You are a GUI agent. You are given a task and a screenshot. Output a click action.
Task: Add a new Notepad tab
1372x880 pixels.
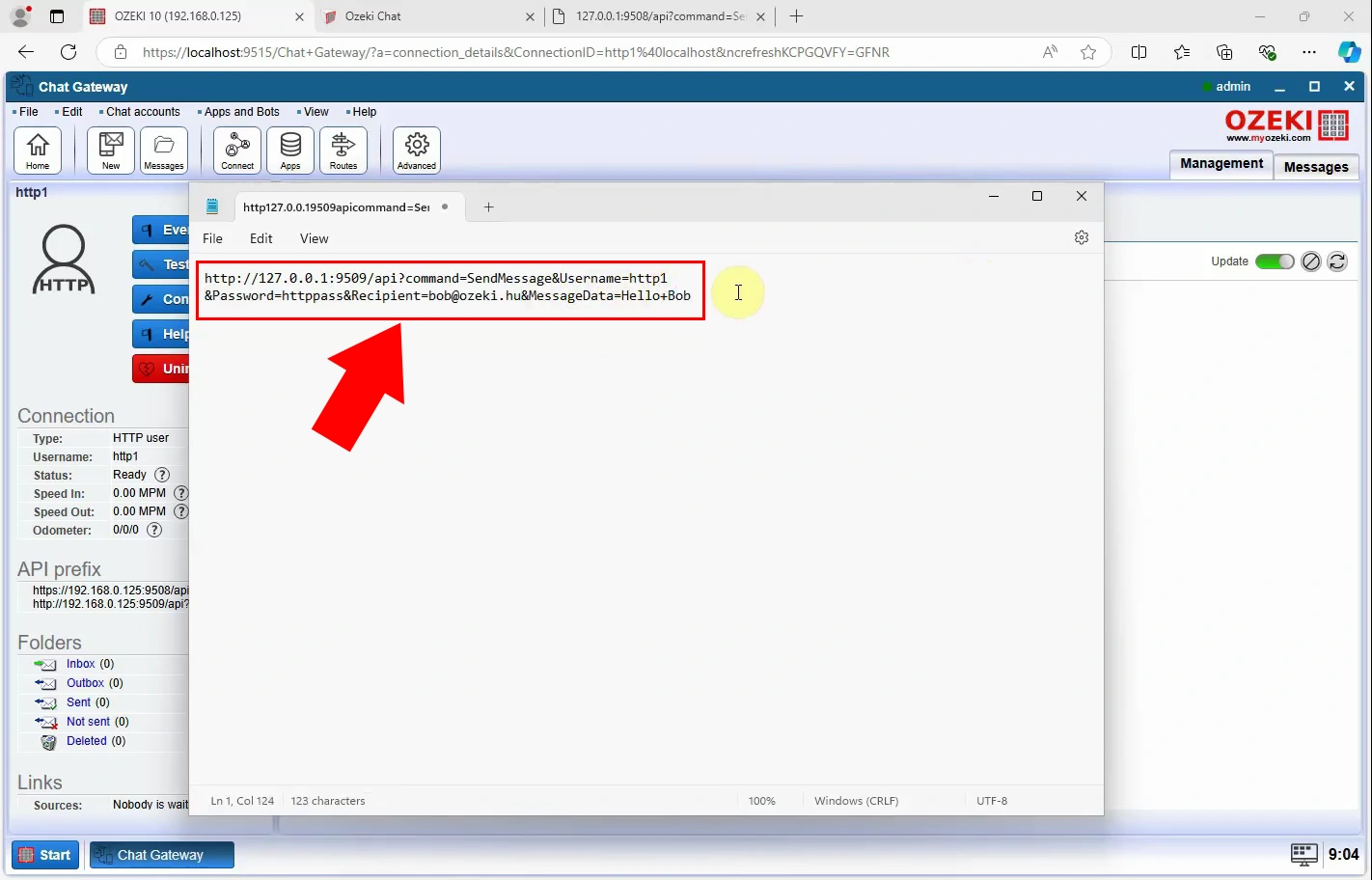click(x=489, y=206)
